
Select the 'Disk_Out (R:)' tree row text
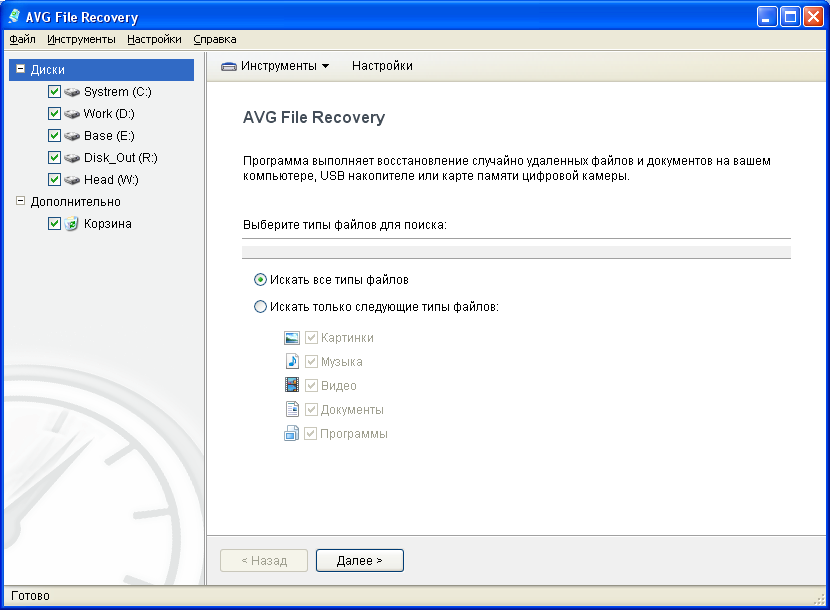121,158
